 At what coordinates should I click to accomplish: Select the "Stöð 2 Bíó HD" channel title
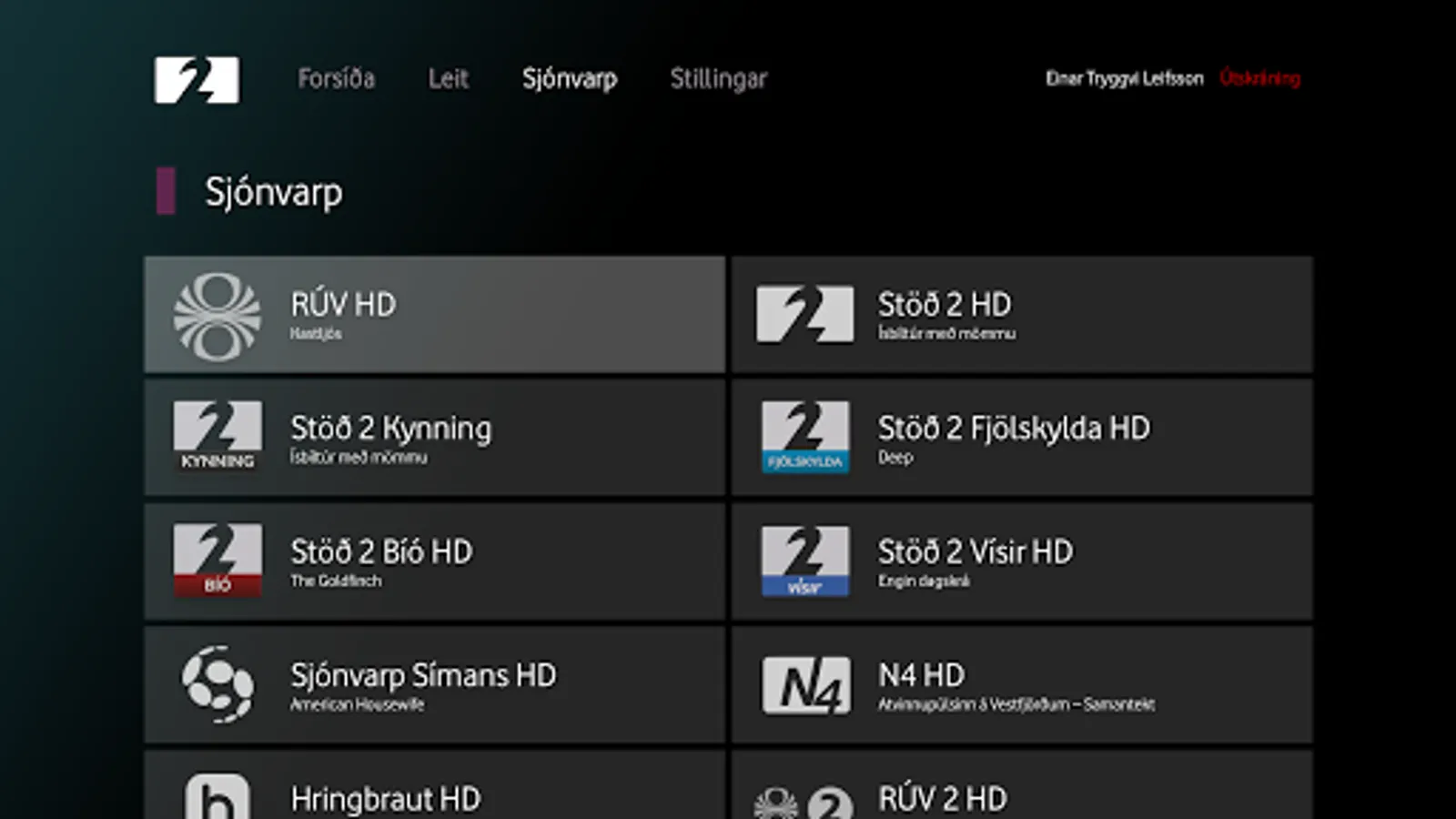tap(381, 551)
